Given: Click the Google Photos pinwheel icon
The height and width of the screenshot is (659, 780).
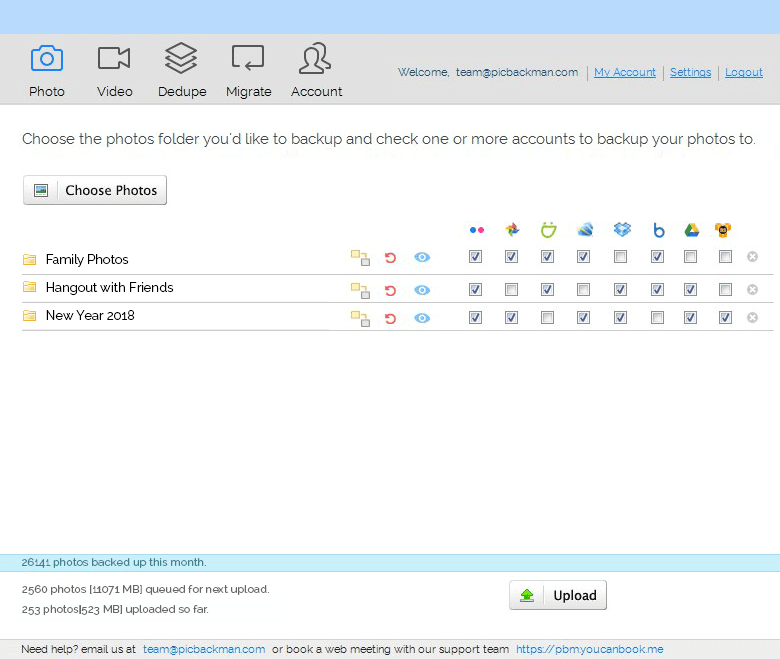Looking at the screenshot, I should click(512, 229).
